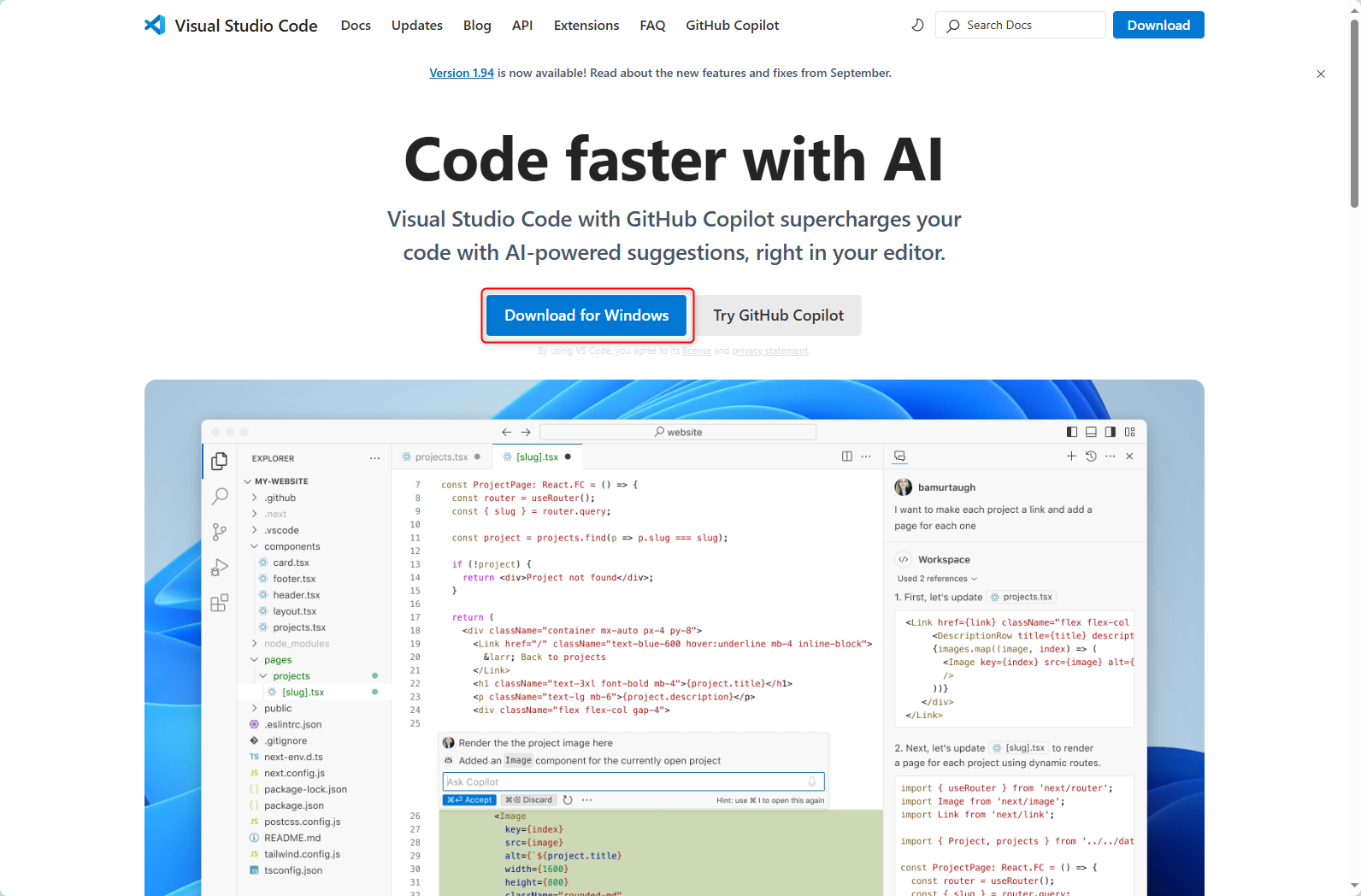
Task: Click the Run and Debug icon
Action: (220, 568)
